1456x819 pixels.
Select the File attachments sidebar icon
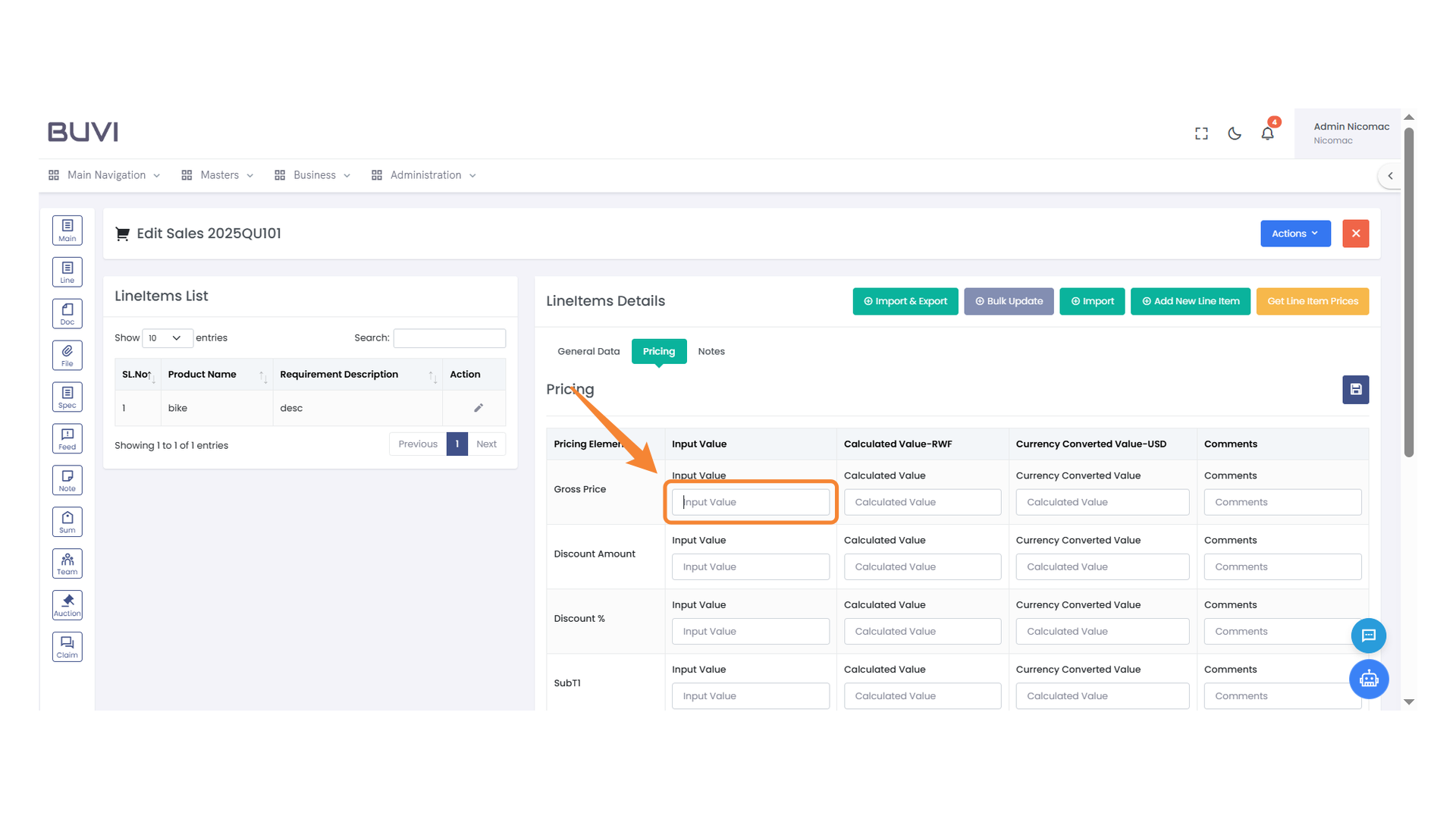click(67, 354)
